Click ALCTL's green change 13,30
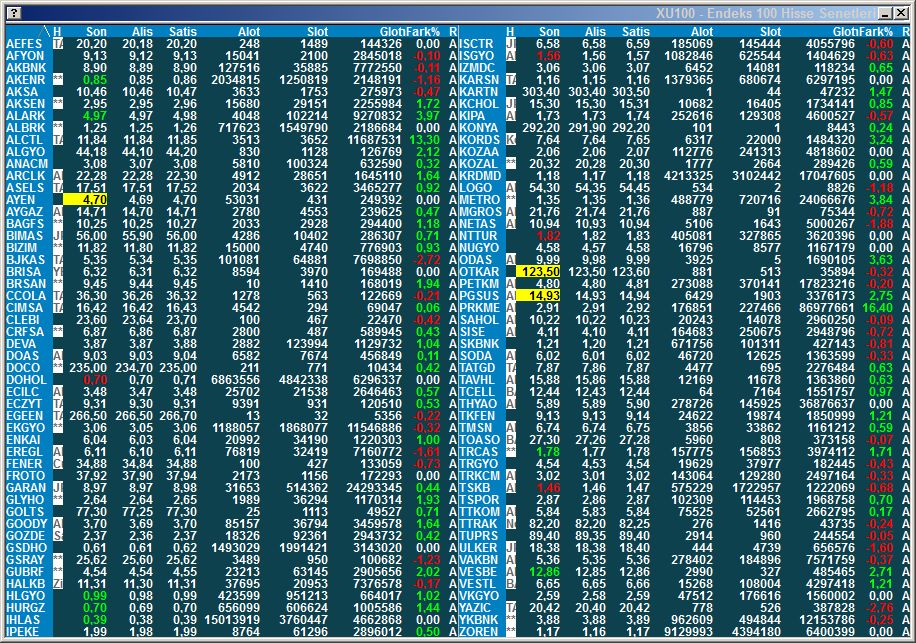 [x=425, y=140]
